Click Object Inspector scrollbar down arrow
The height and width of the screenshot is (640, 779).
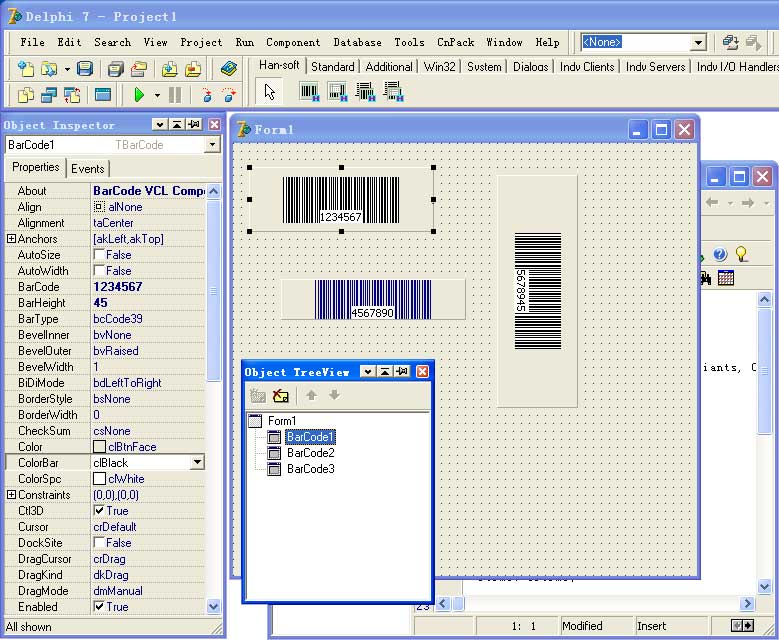point(214,607)
